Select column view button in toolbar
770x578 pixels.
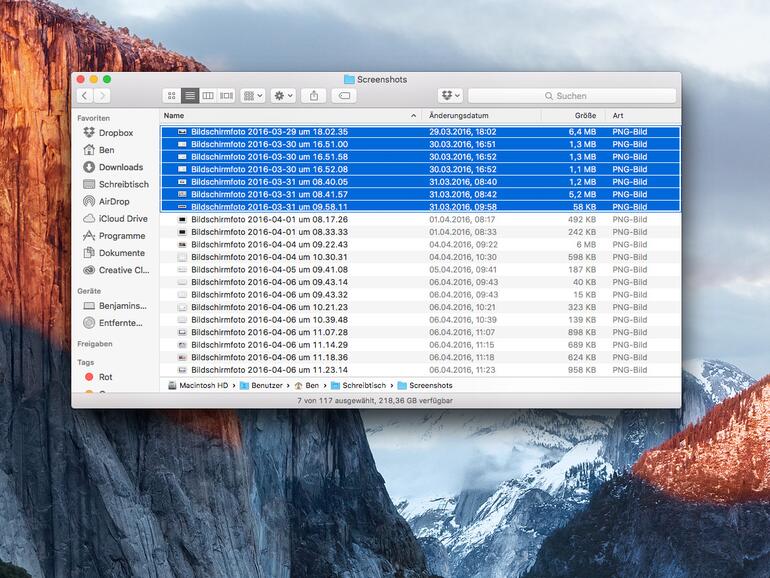[x=208, y=96]
